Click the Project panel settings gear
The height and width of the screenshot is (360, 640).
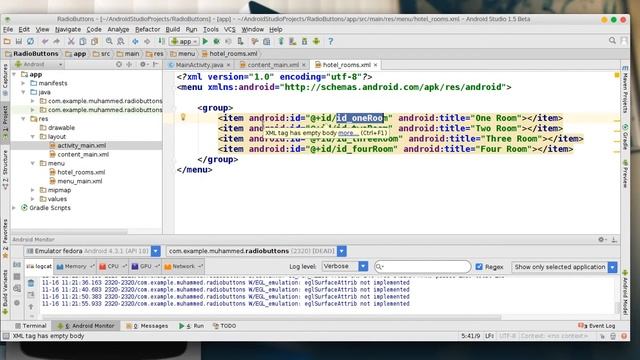[x=143, y=64]
